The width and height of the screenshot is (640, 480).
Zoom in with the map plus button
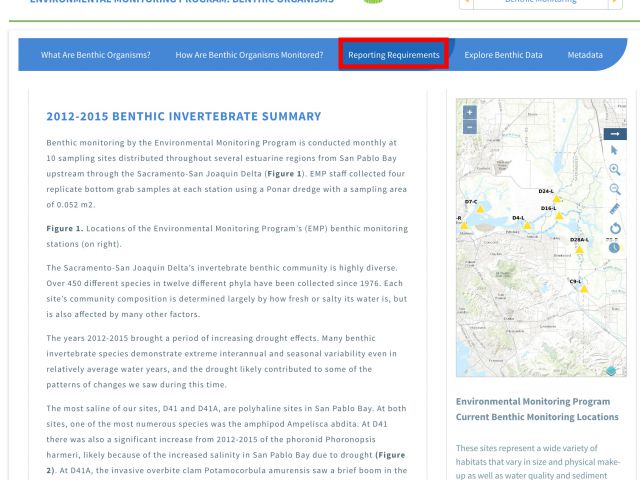pyautogui.click(x=469, y=112)
